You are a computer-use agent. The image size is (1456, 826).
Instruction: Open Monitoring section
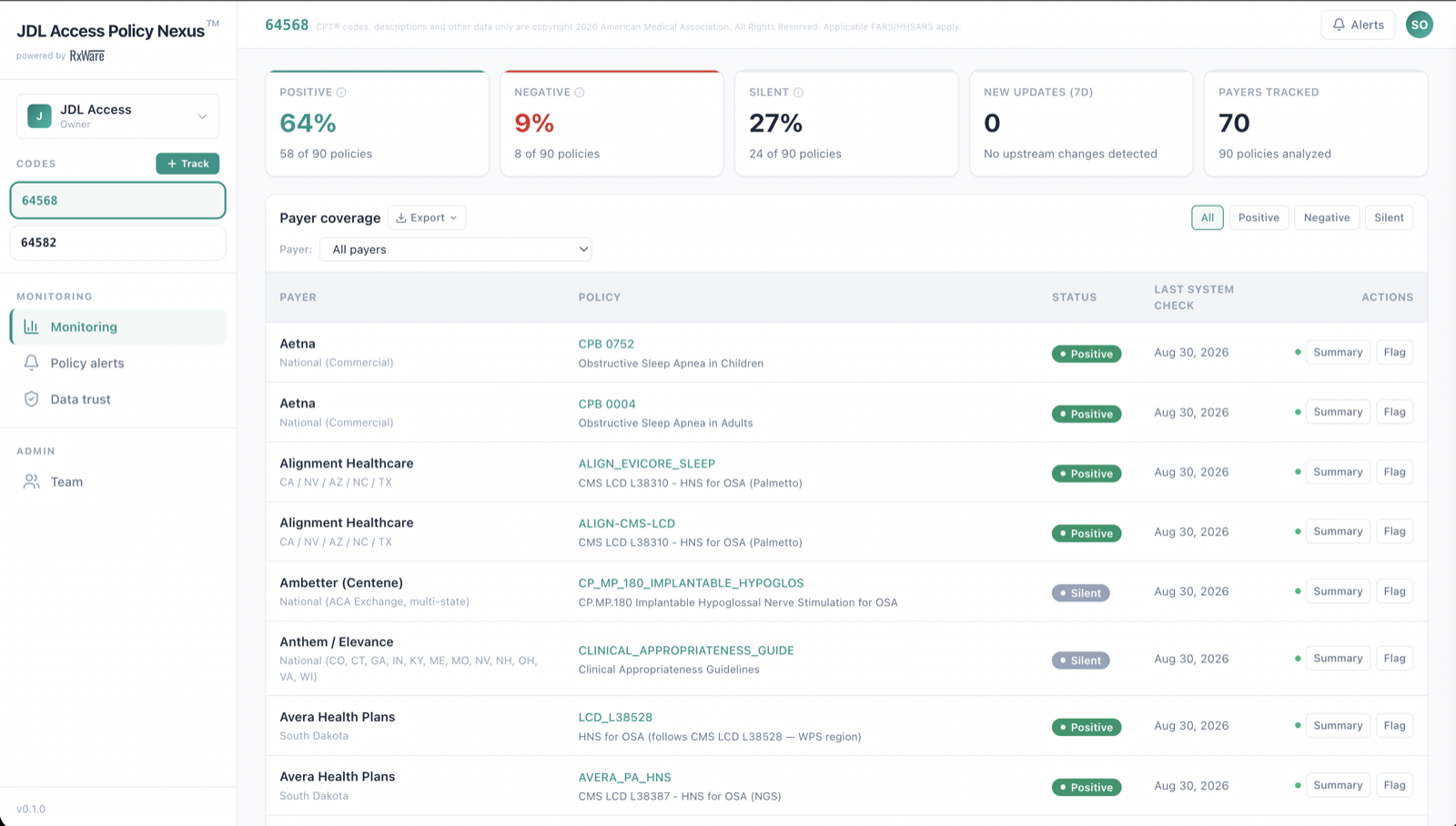pos(118,327)
